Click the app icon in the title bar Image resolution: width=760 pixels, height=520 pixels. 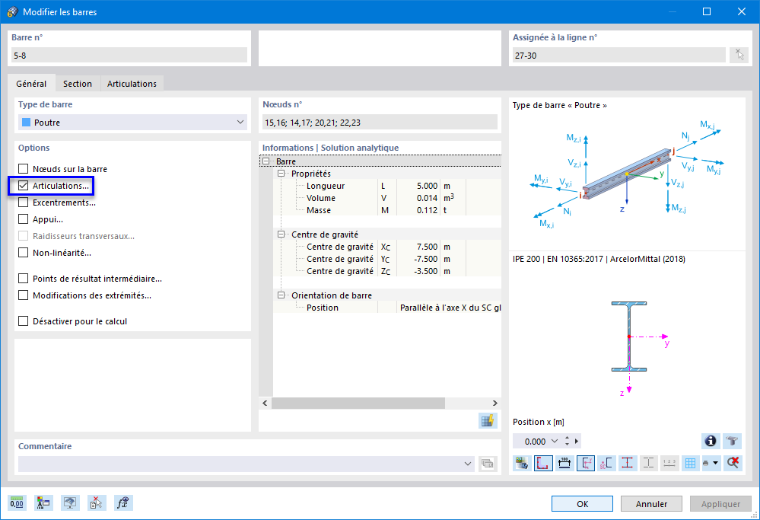point(12,12)
